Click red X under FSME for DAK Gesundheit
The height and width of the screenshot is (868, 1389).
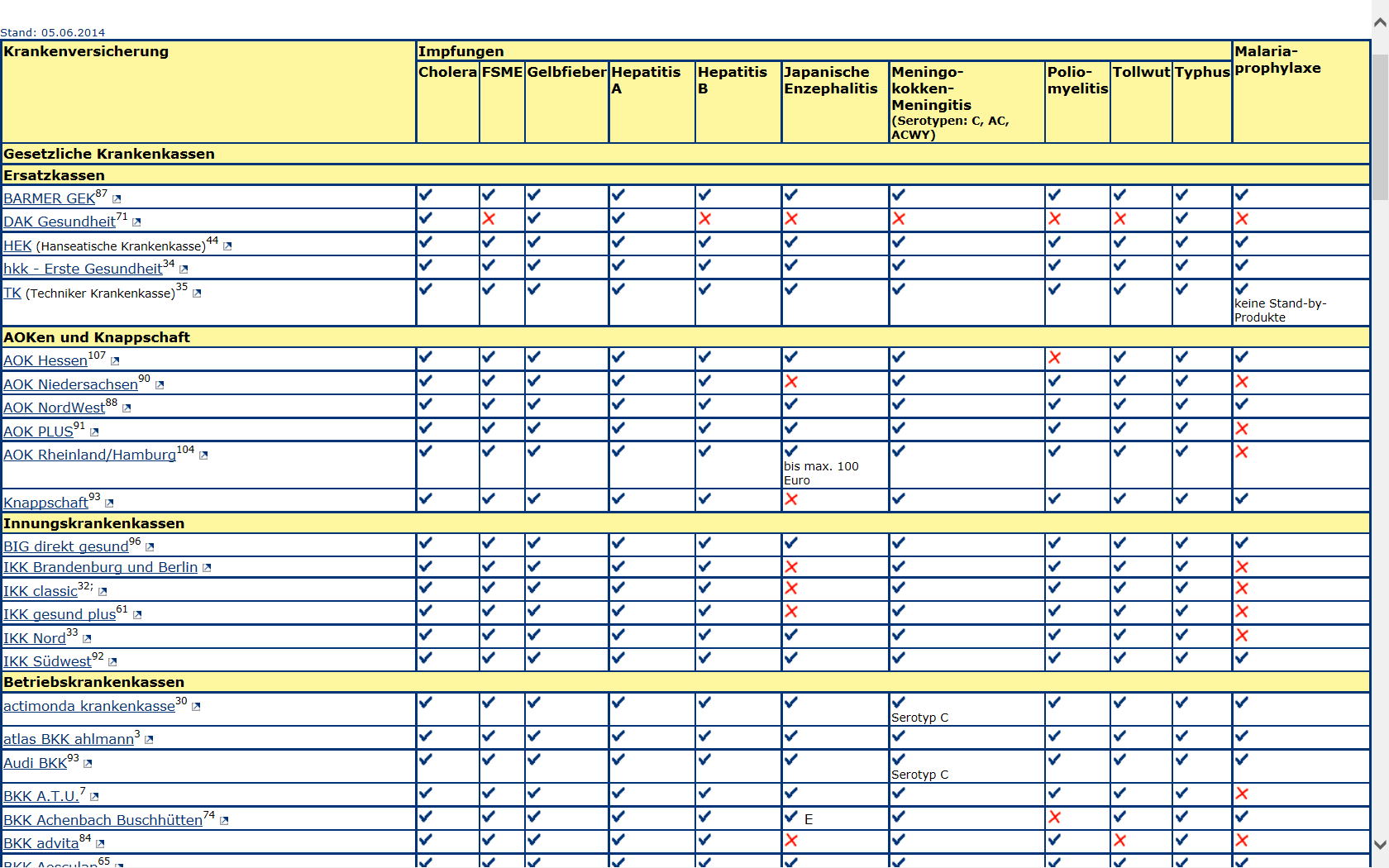[x=489, y=219]
